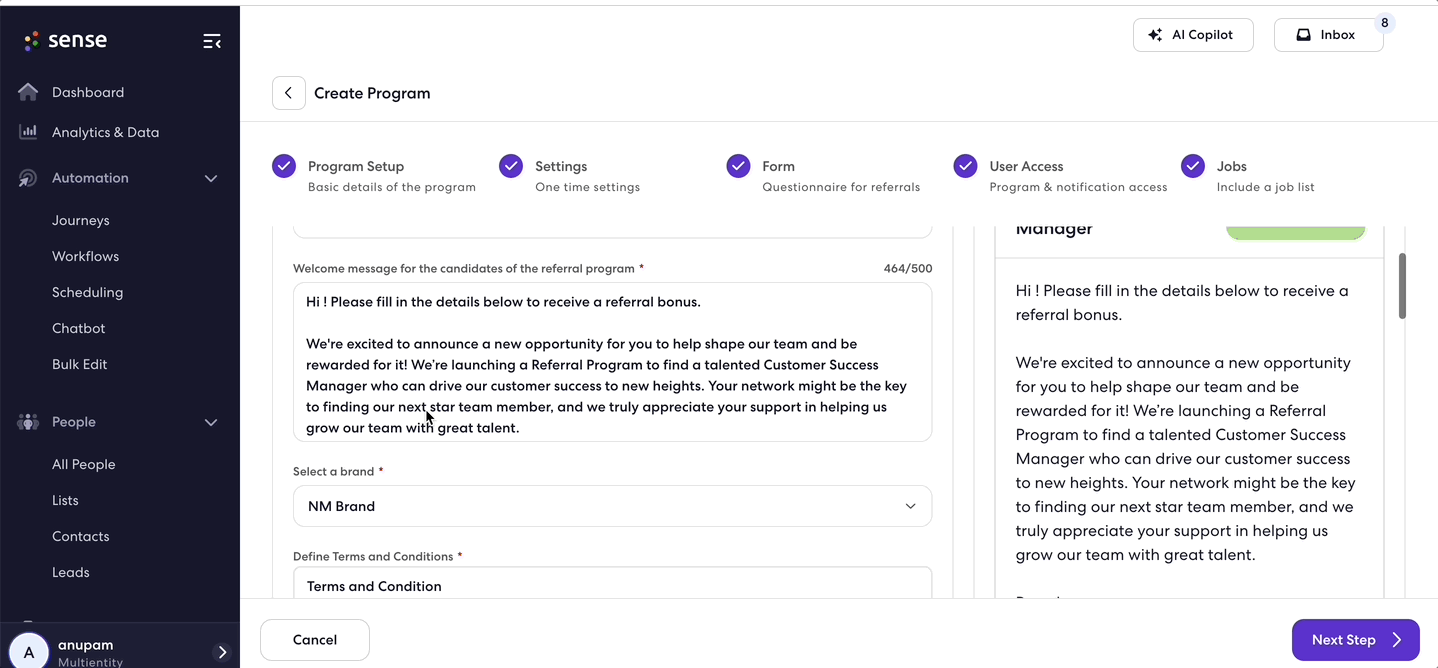Go back using the arrow beside Create Program
Viewport: 1438px width, 668px height.
pyautogui.click(x=289, y=93)
